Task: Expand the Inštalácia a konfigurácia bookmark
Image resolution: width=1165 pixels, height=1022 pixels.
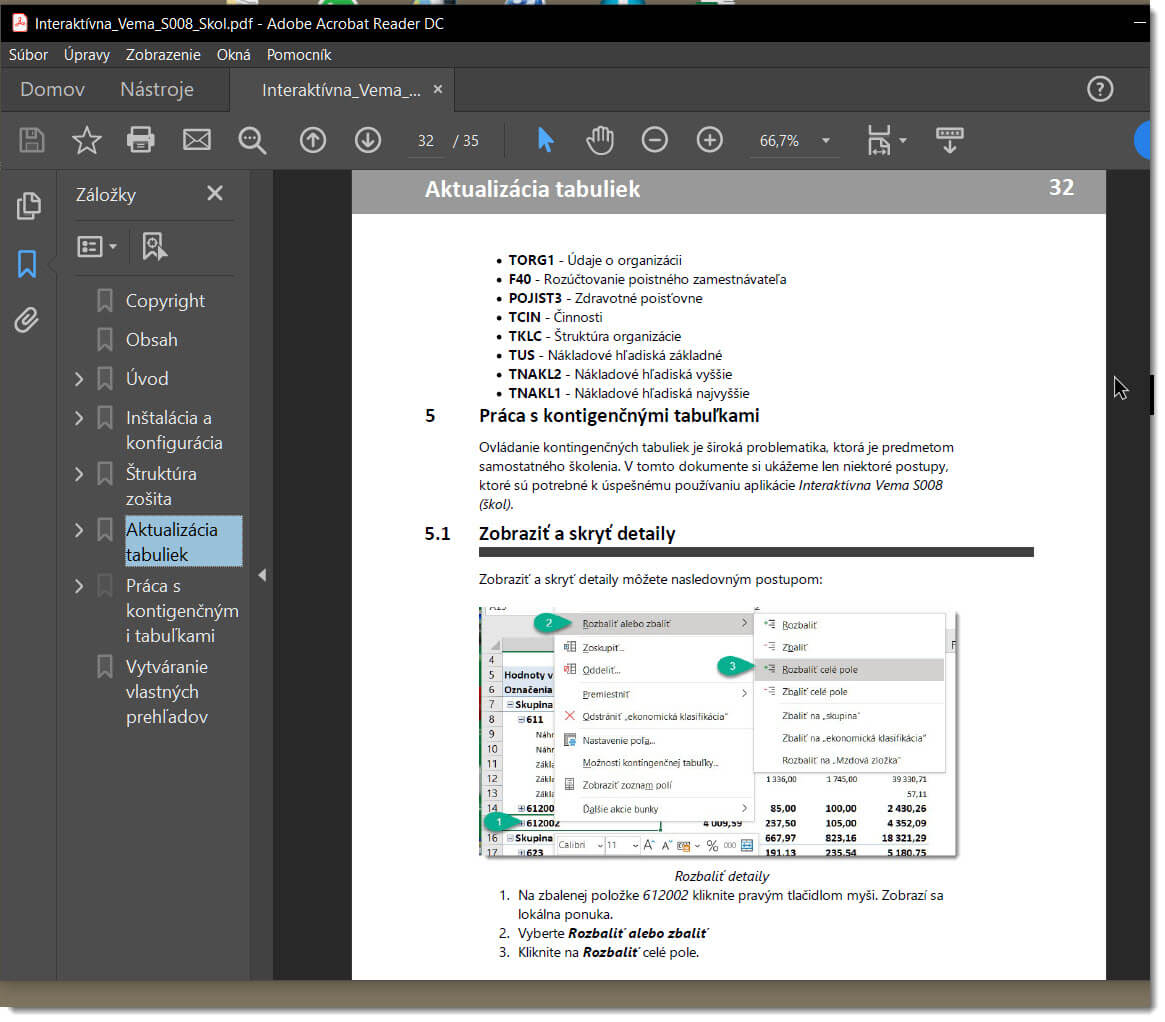Action: pyautogui.click(x=79, y=418)
